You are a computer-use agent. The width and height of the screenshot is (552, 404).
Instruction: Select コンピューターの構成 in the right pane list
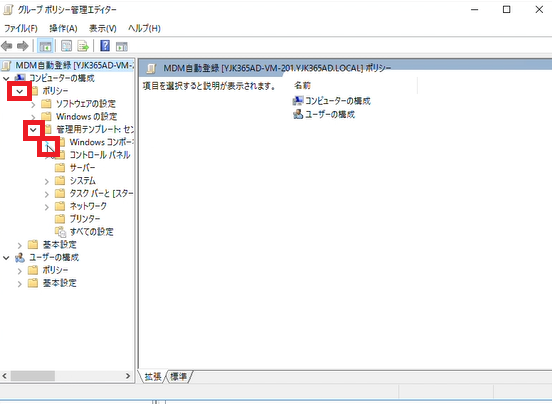[332, 101]
